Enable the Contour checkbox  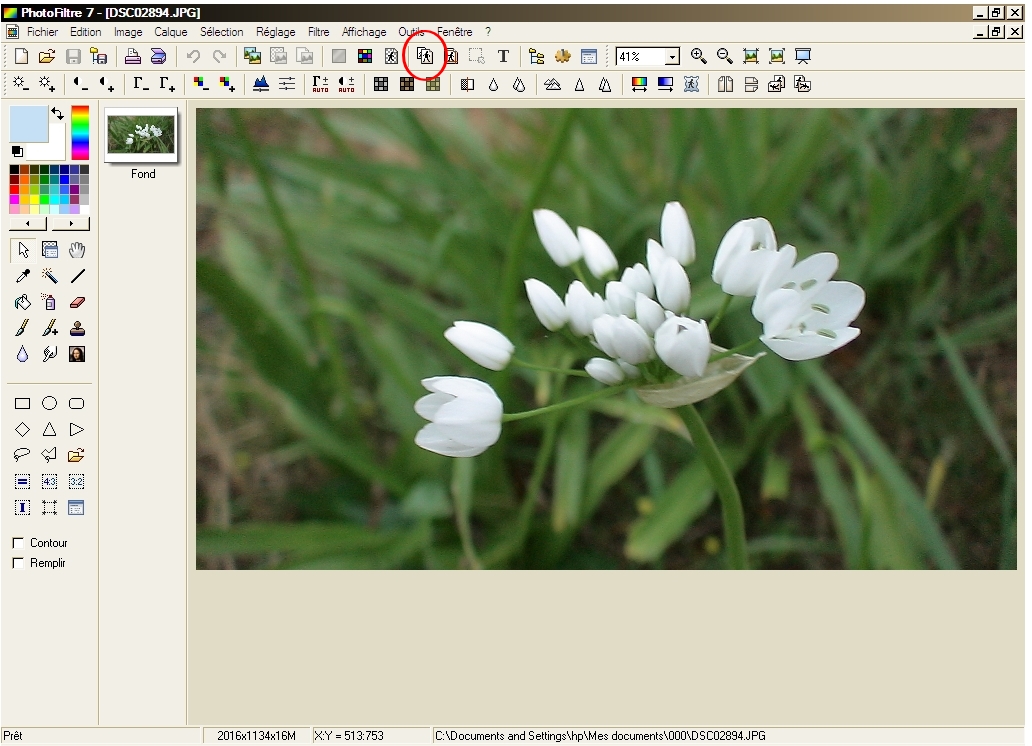click(17, 543)
